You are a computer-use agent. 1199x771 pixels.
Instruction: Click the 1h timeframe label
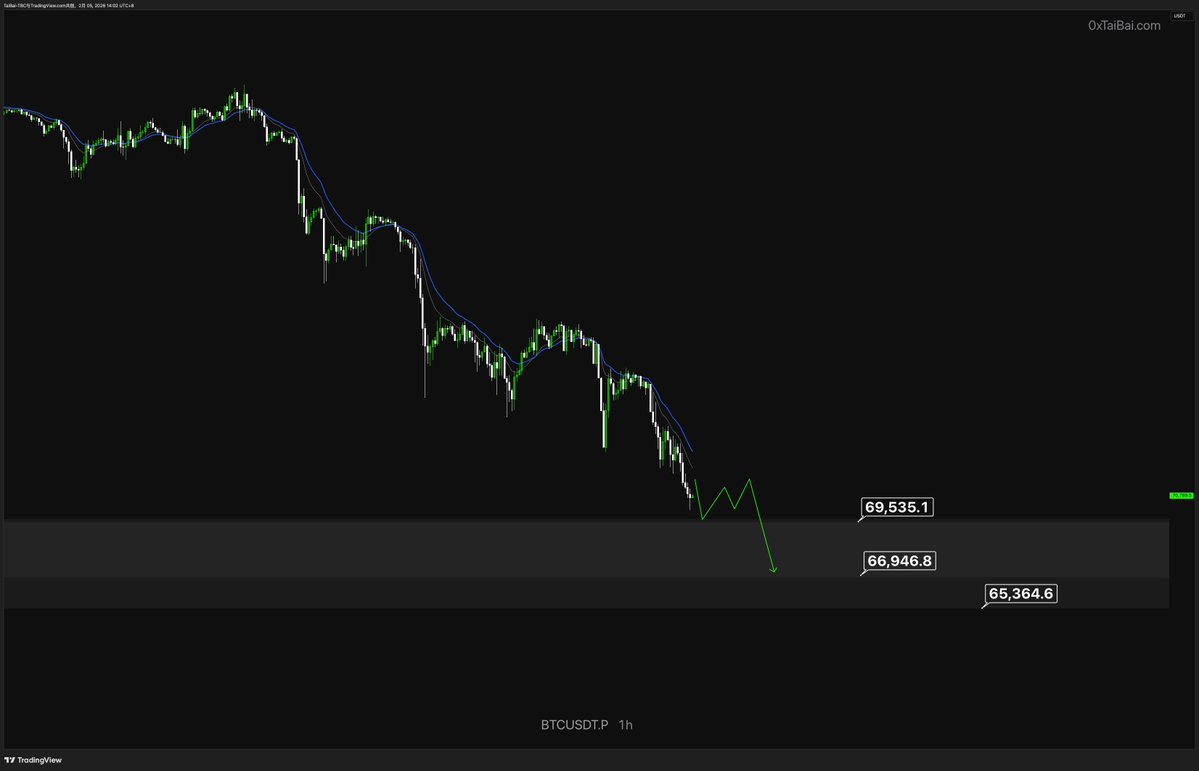tap(625, 724)
